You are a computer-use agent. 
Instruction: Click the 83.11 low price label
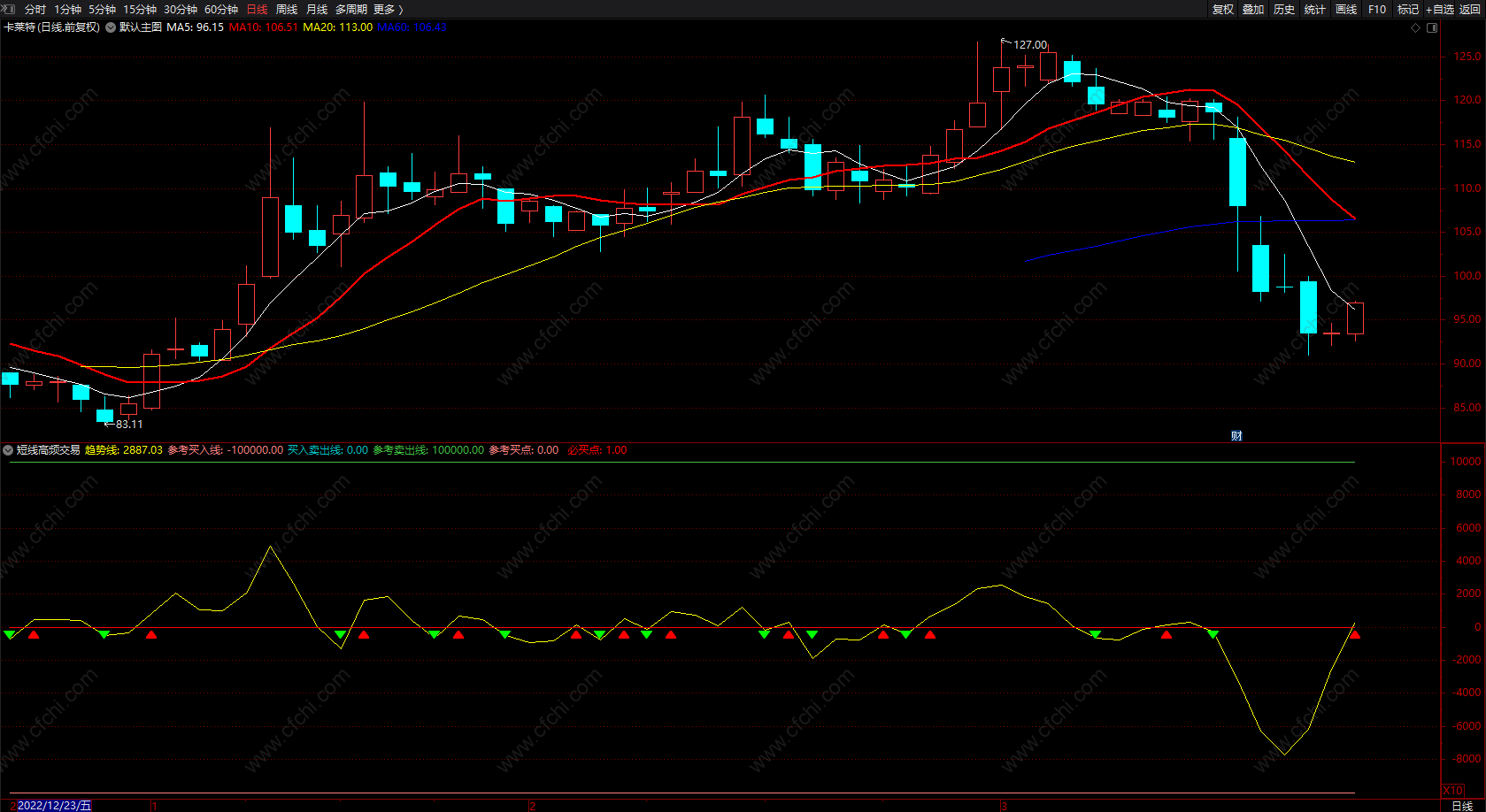click(129, 425)
